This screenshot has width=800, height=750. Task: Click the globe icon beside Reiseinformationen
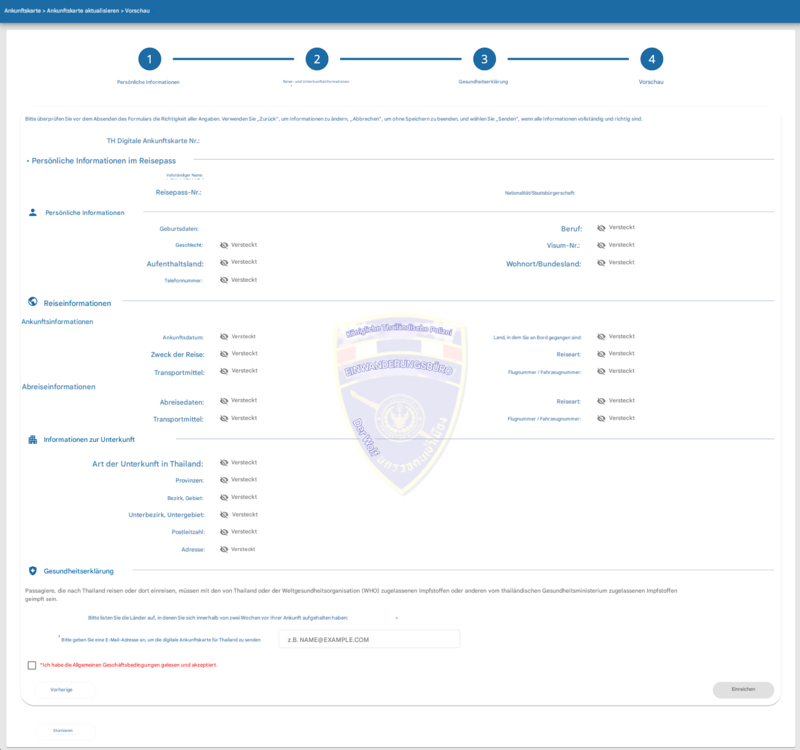[x=33, y=302]
